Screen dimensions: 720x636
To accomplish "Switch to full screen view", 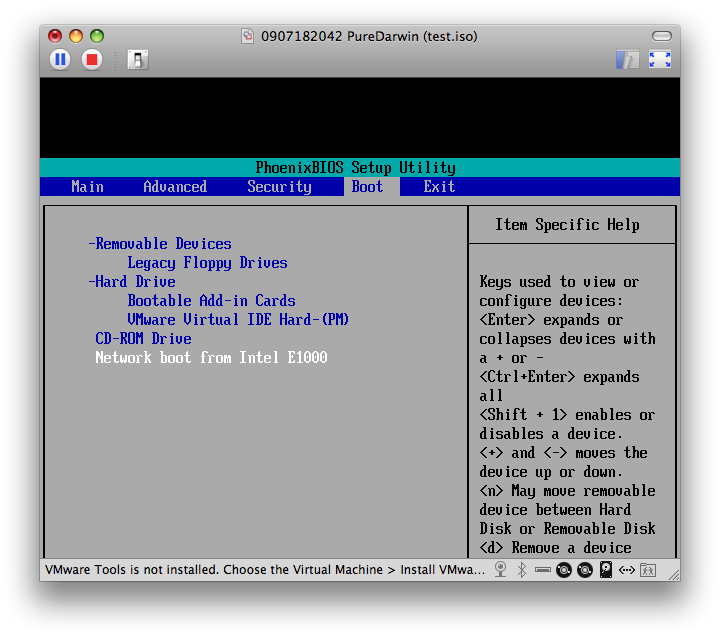I will coord(660,60).
